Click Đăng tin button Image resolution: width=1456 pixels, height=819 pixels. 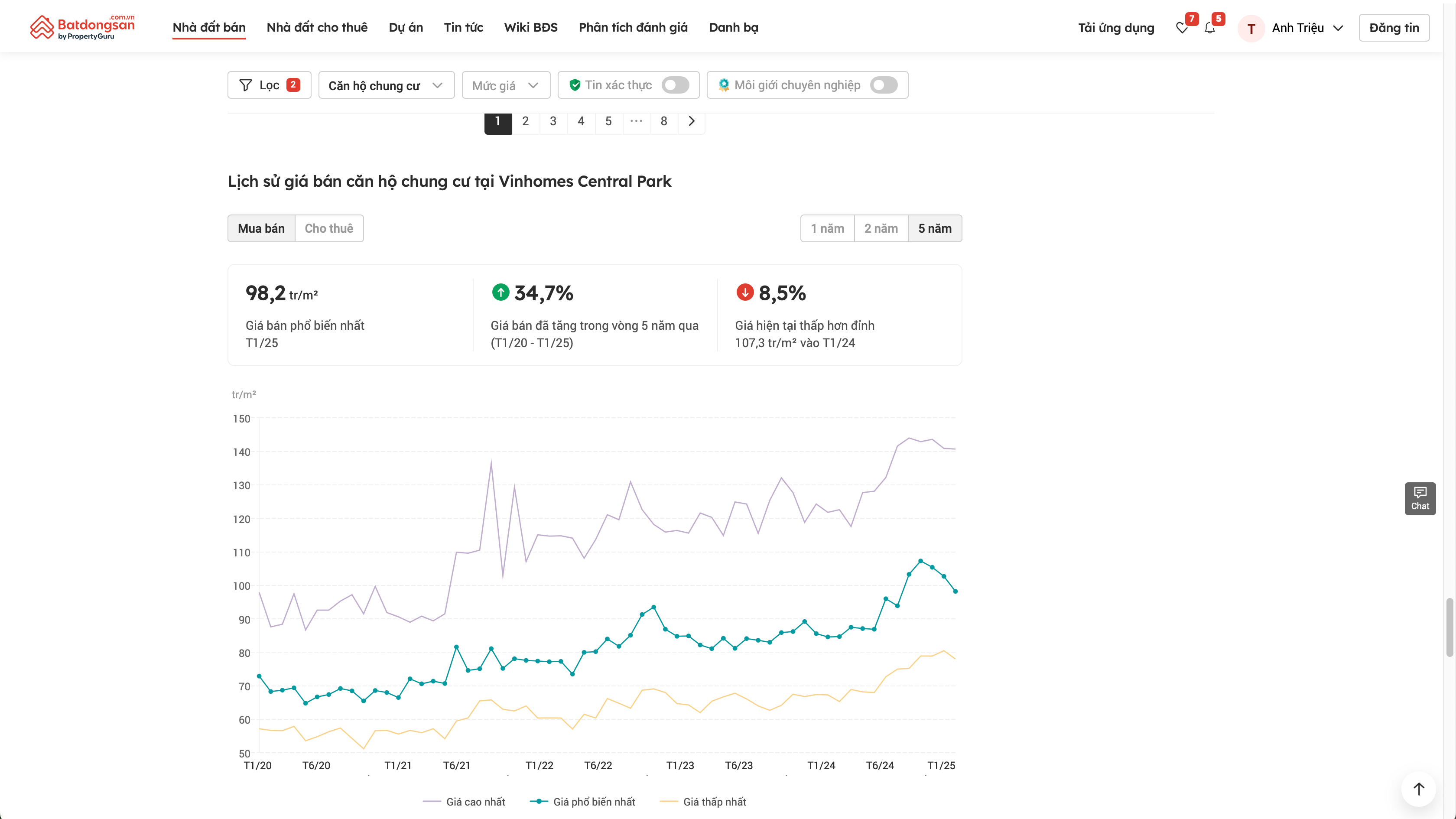pos(1394,28)
